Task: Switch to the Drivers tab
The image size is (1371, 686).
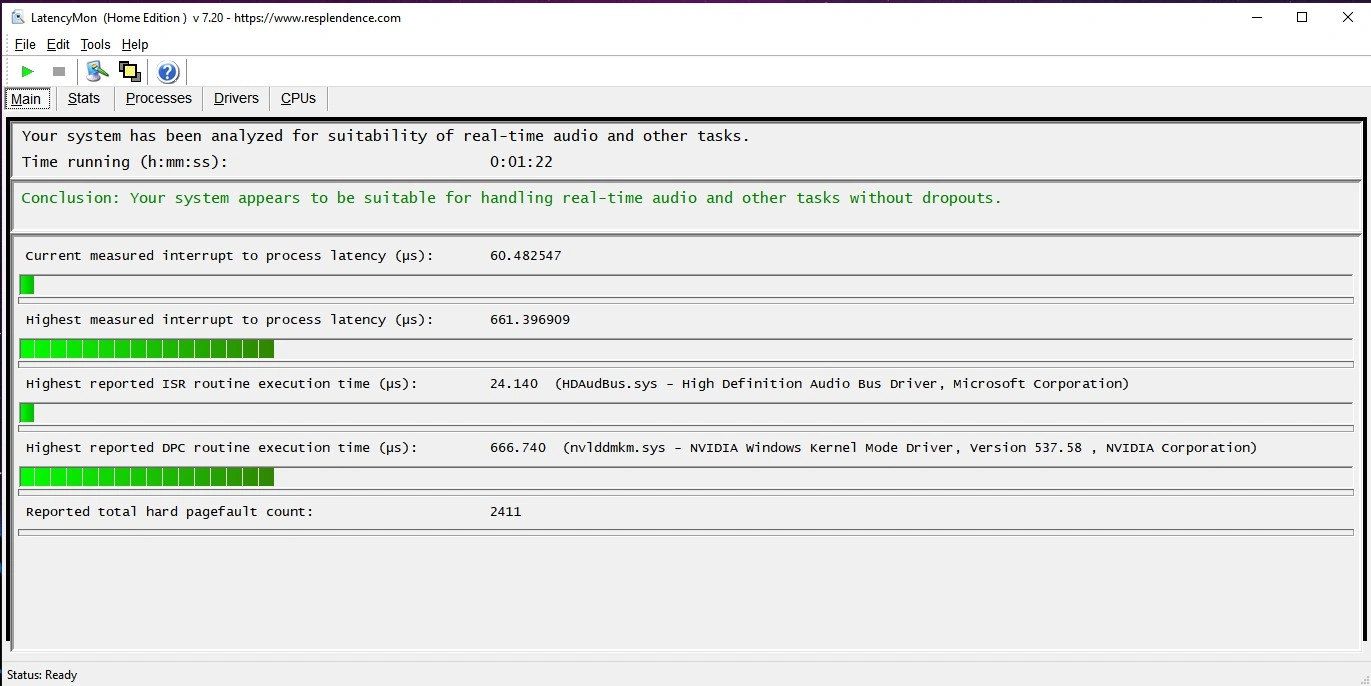Action: pos(236,98)
